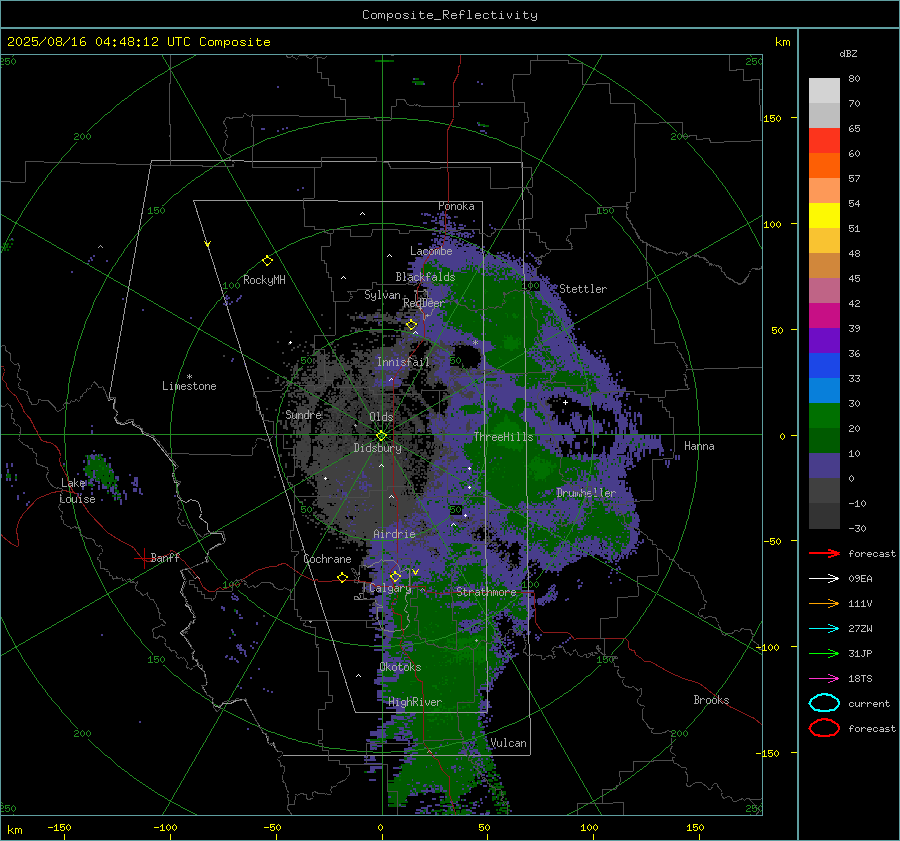Click the ThreeHills label
The width and height of the screenshot is (900, 841).
503,437
